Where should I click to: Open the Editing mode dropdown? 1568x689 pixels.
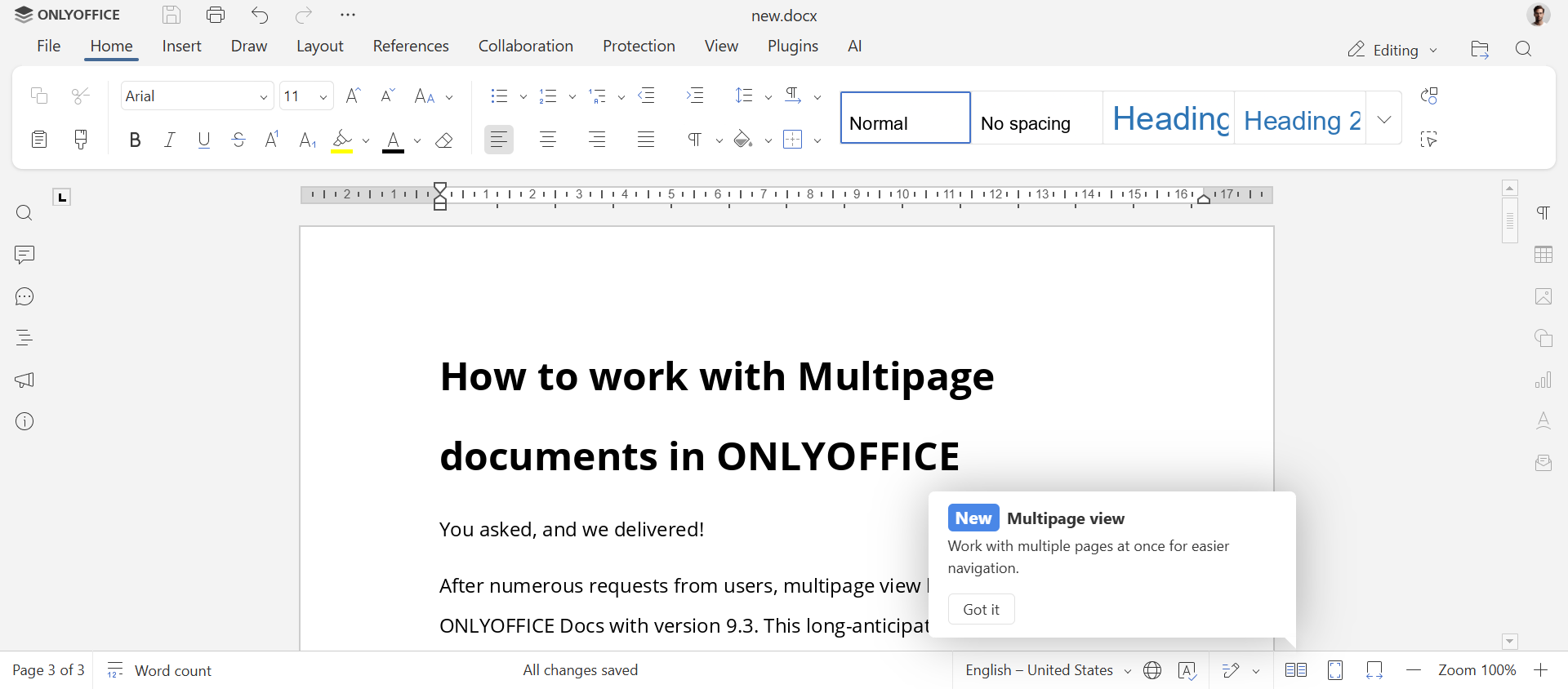pos(1392,50)
